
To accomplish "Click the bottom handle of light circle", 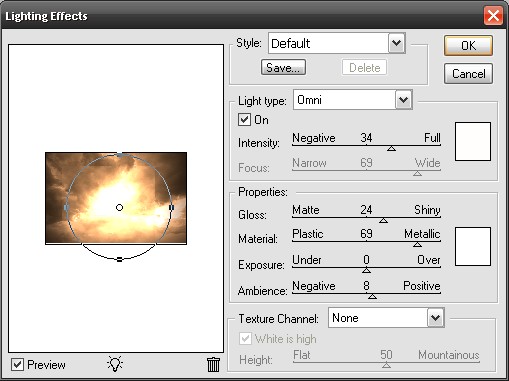I will pos(119,259).
